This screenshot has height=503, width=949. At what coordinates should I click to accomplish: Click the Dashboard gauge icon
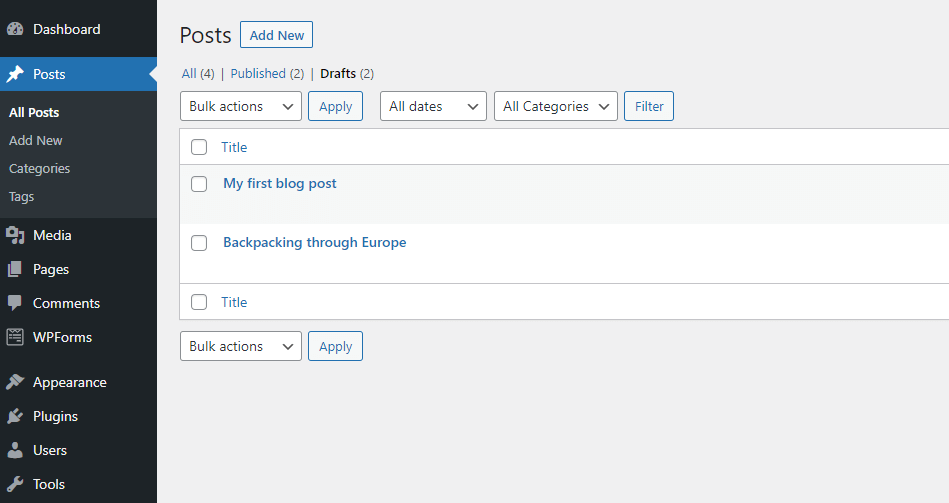[15, 30]
